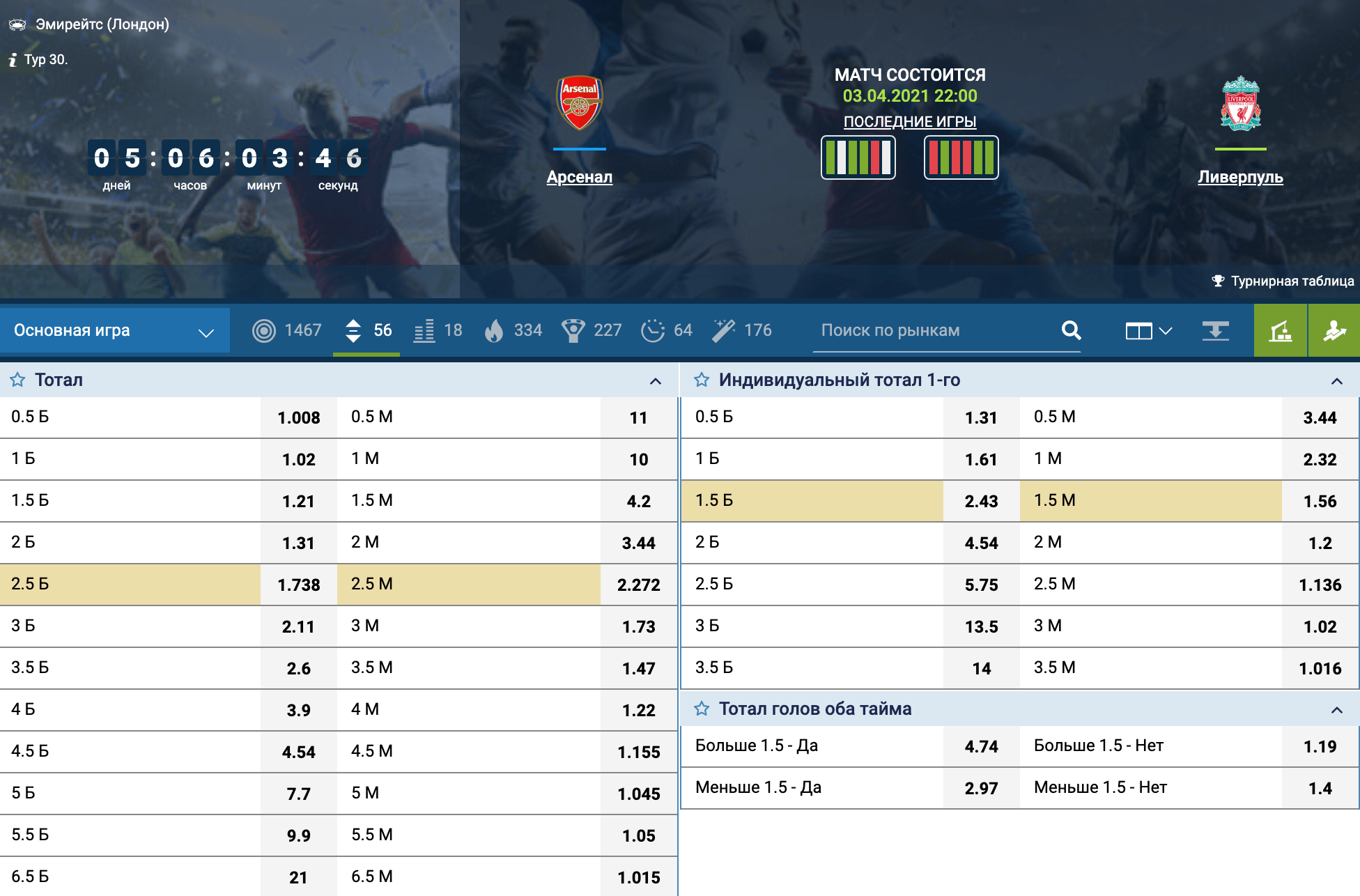The width and height of the screenshot is (1360, 896).
Task: Select Больше 1.5 - Да odds 4.74
Action: (982, 746)
